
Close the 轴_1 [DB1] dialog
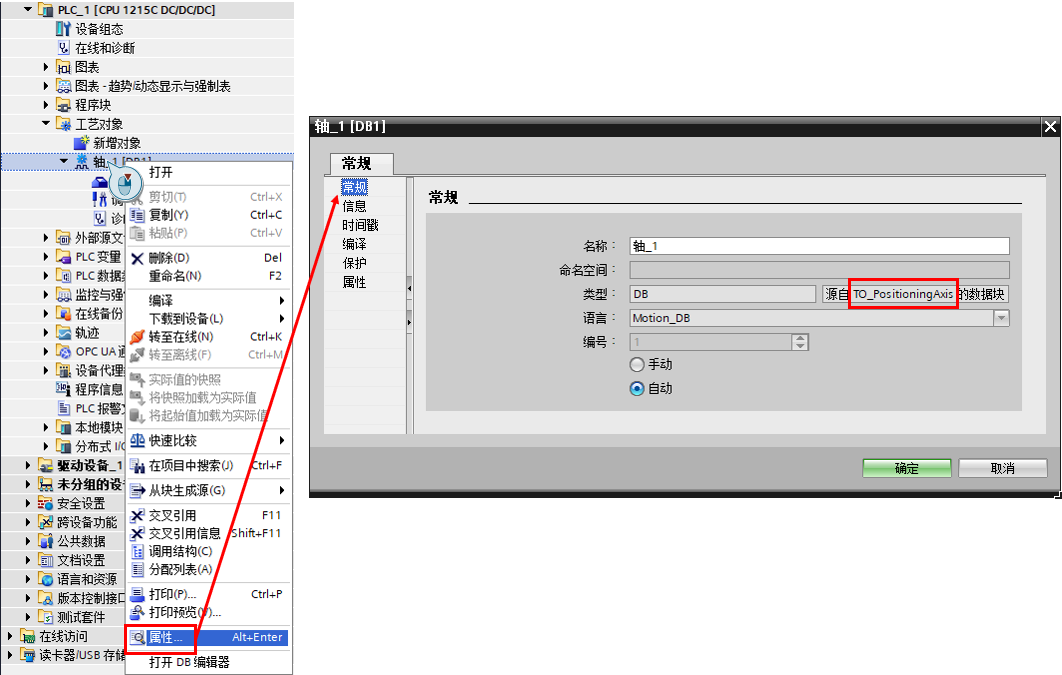pyautogui.click(x=1050, y=127)
